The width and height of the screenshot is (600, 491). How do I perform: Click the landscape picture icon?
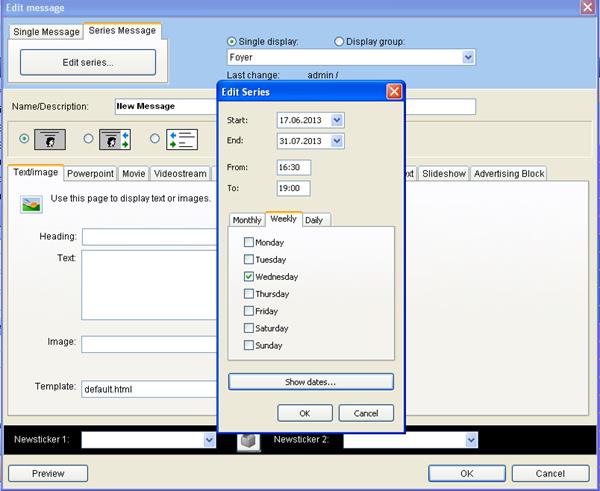tap(30, 206)
